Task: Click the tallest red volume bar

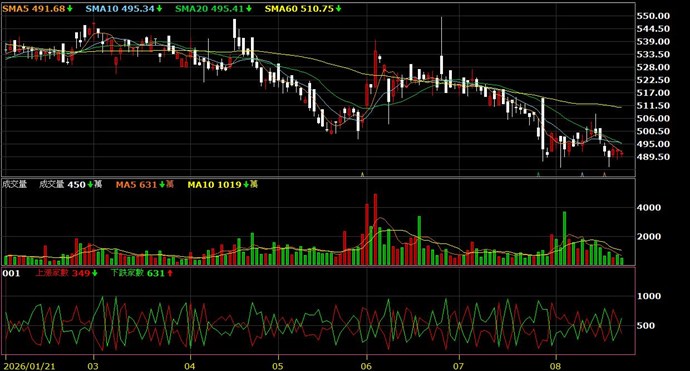Action: [x=375, y=229]
